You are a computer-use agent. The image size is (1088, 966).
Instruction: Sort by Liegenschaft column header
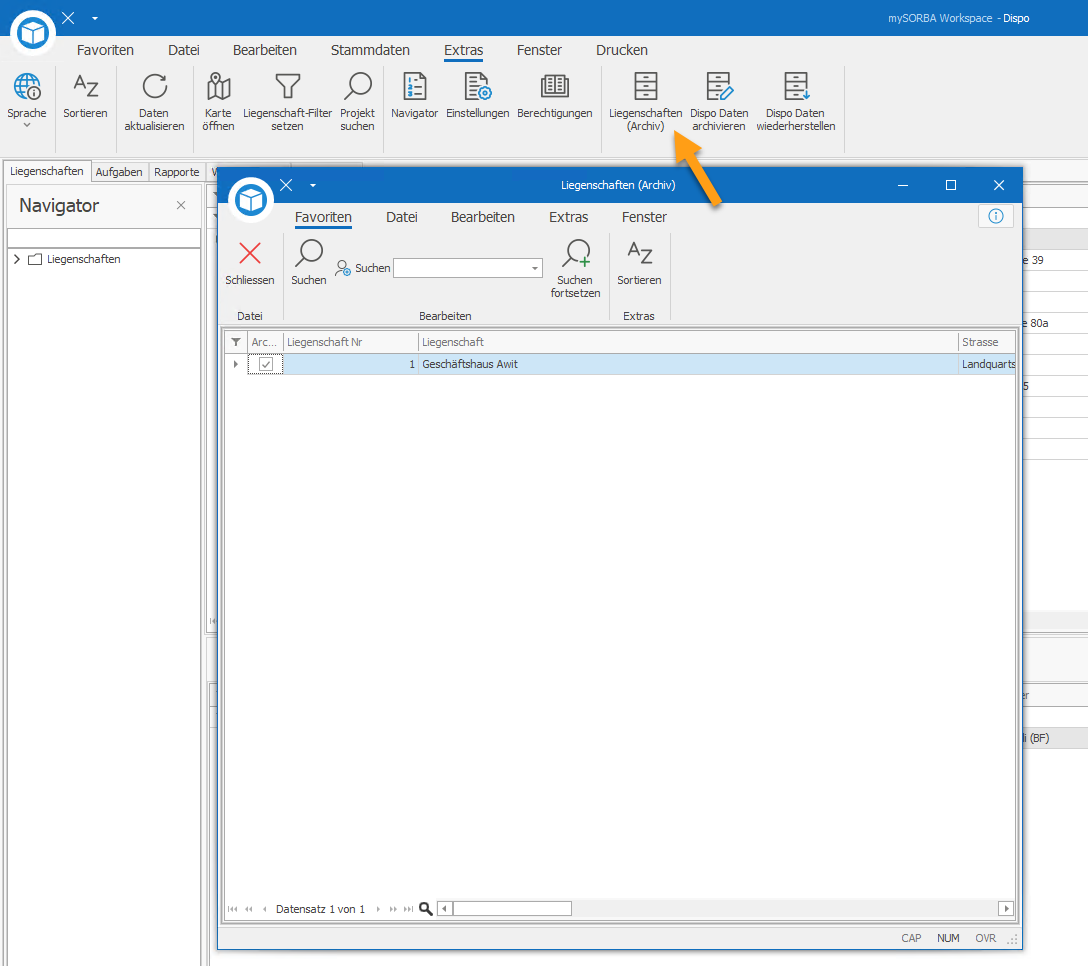tap(688, 342)
